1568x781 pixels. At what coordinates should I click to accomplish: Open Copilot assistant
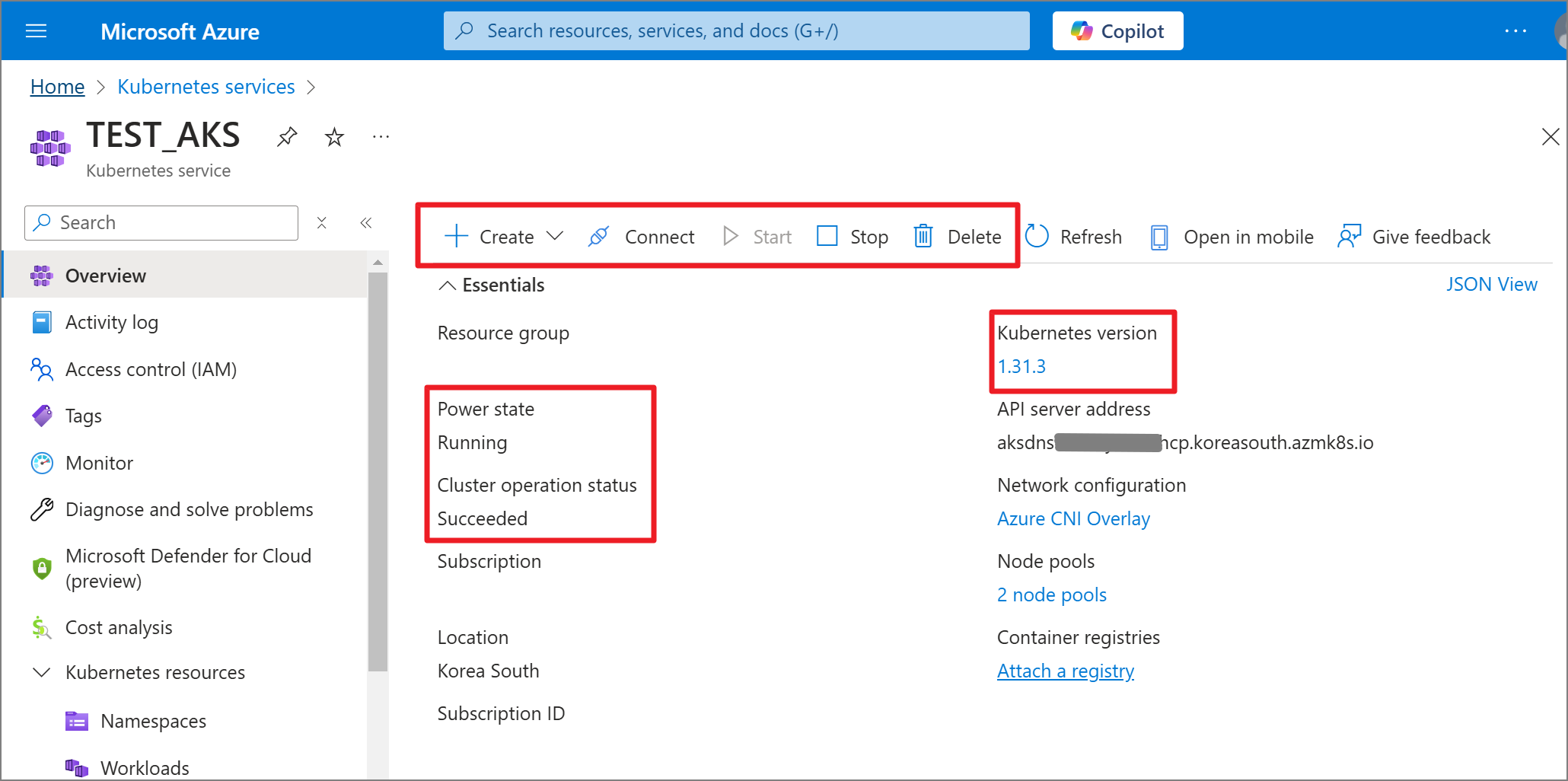(1117, 31)
